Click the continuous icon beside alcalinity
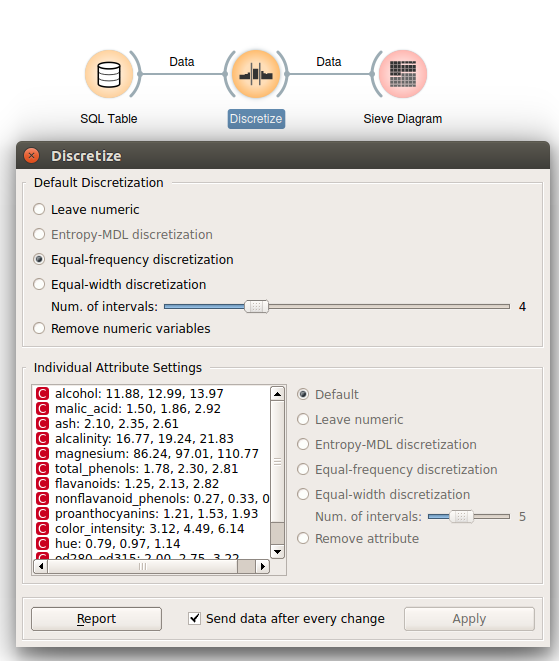This screenshot has width=559, height=661. (43, 439)
